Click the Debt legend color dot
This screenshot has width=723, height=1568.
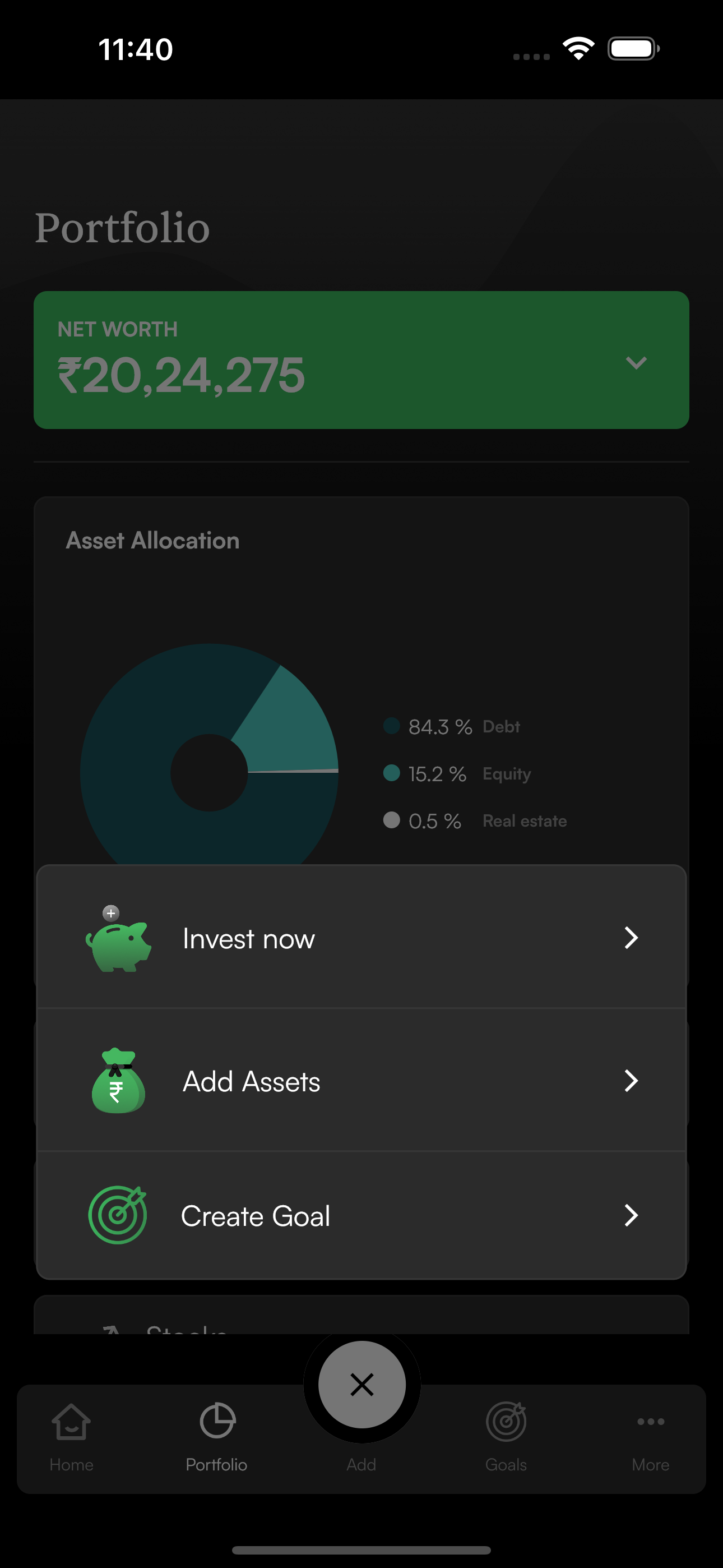coord(391,726)
